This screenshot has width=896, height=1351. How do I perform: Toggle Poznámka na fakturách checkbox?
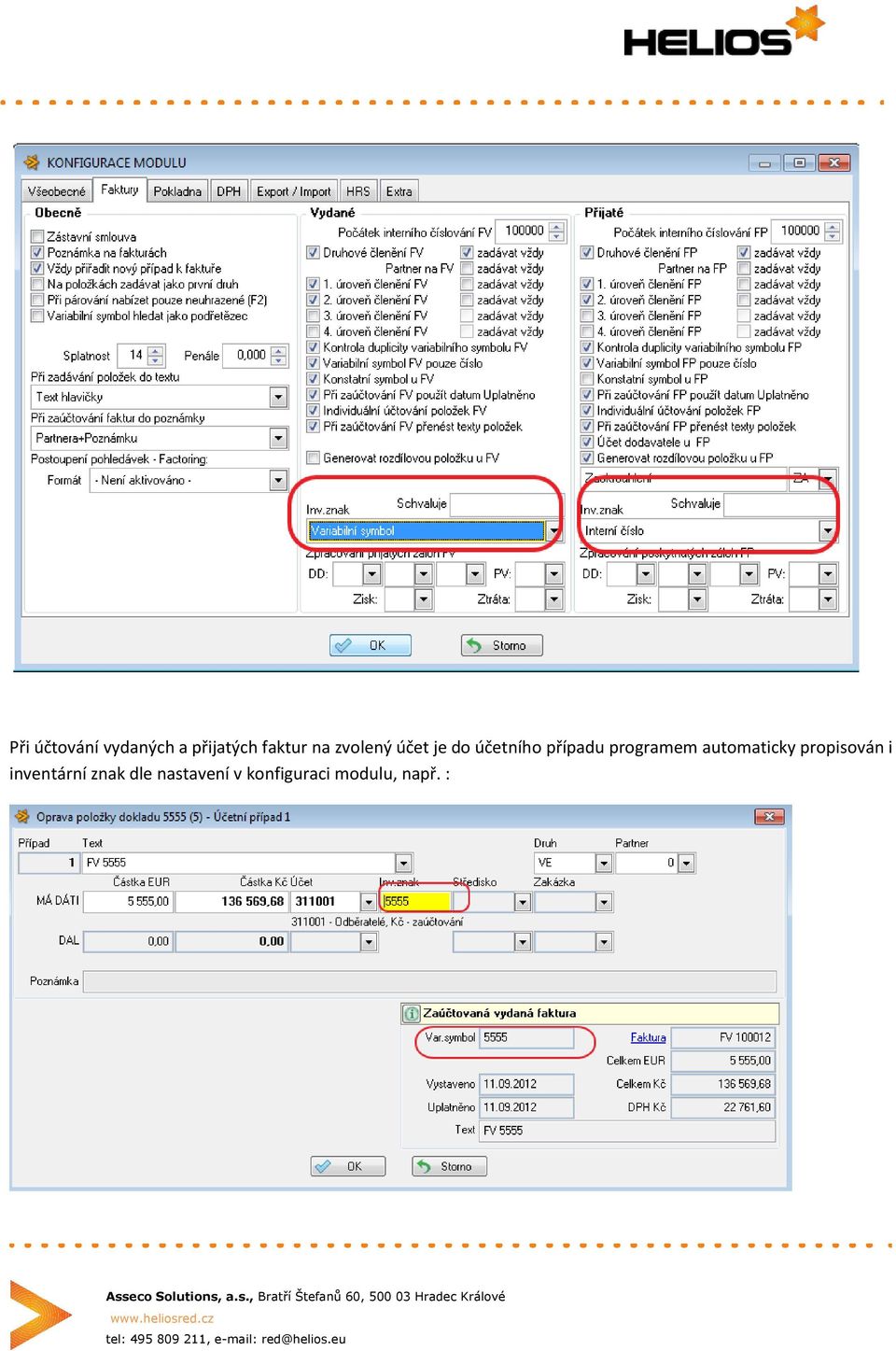[x=37, y=253]
